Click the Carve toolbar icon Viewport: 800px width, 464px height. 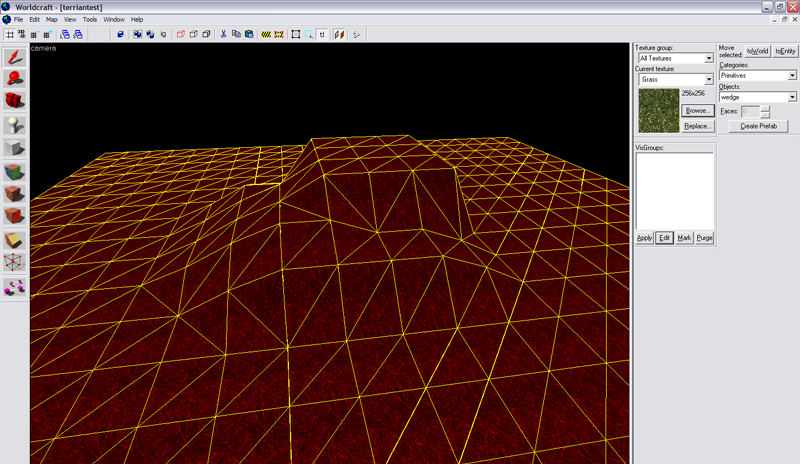point(120,34)
